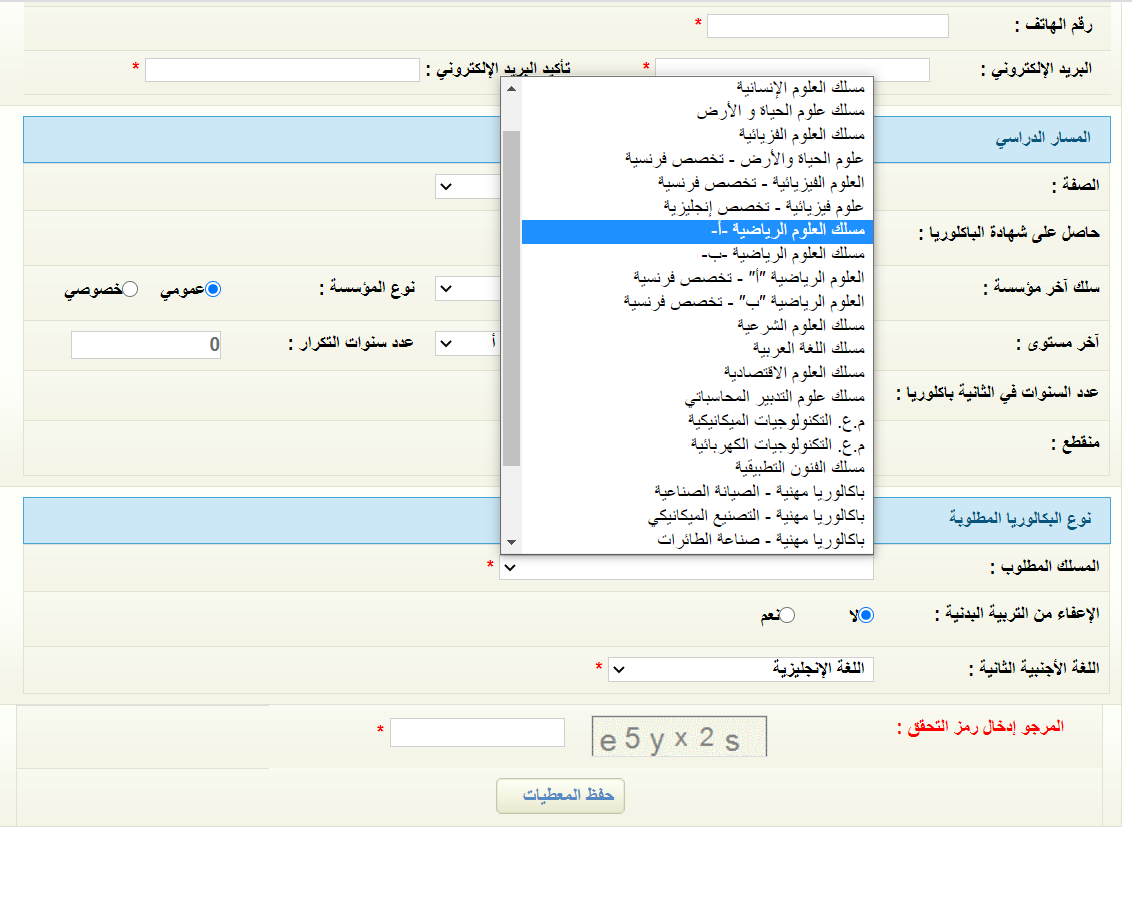Select highlighted مسلك العلوم الرياضية -أ- option

tap(697, 232)
